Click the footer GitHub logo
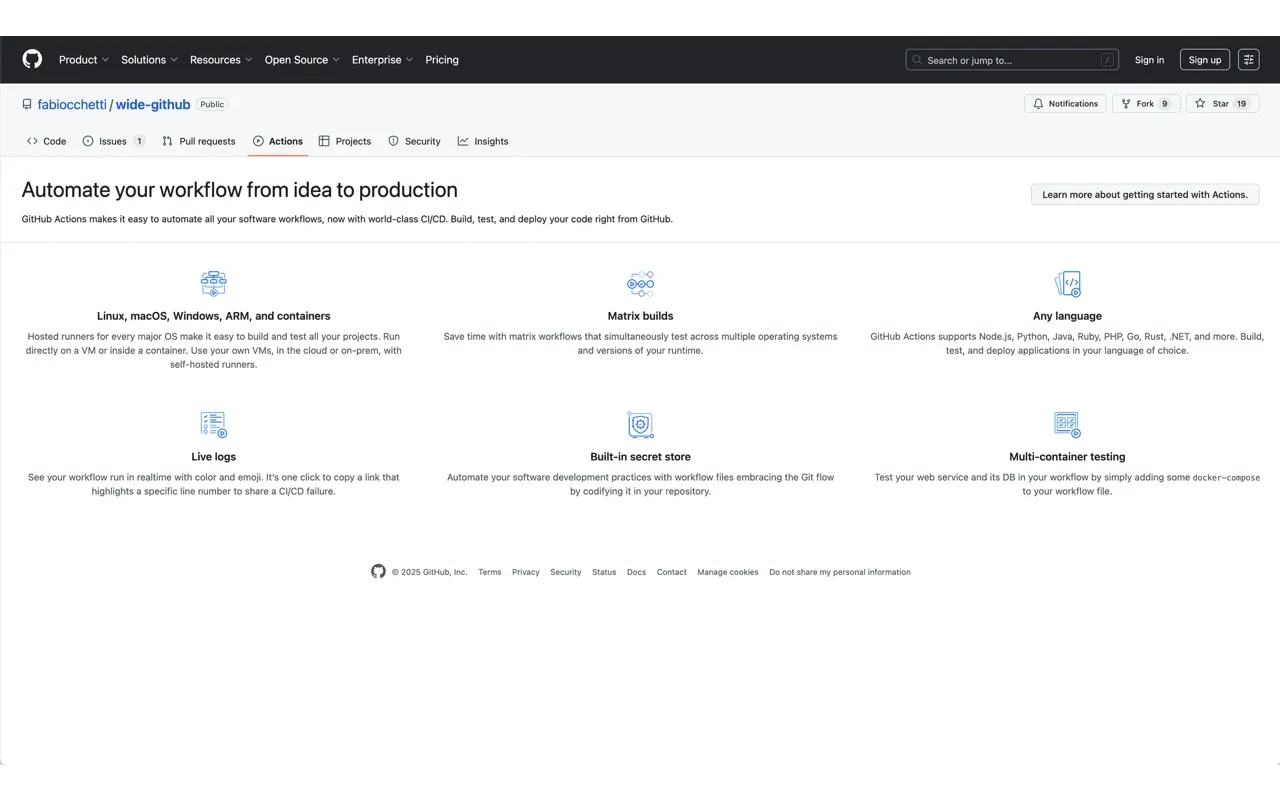This screenshot has height=800, width=1280. pyautogui.click(x=378, y=572)
